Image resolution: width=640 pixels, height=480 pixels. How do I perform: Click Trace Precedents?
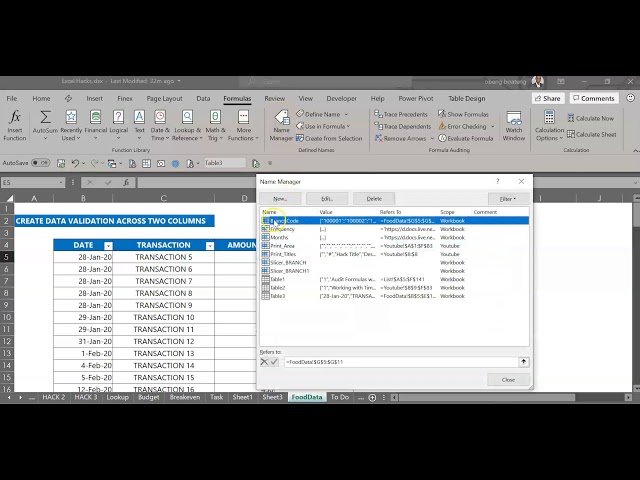point(401,114)
